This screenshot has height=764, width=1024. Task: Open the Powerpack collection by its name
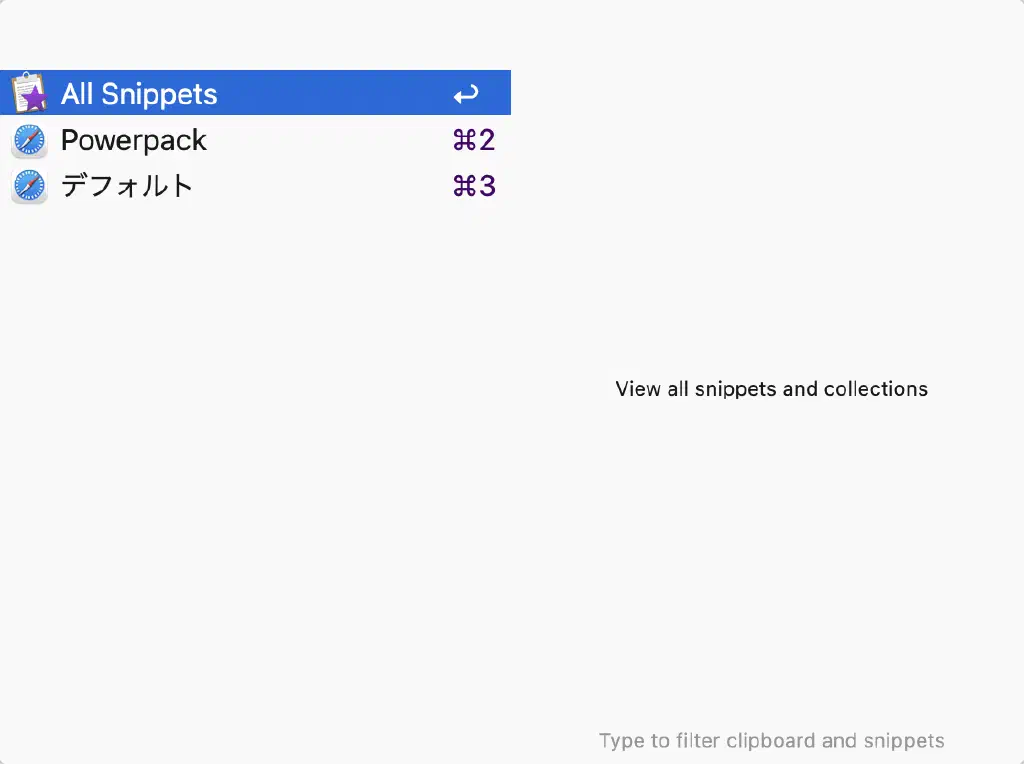click(x=133, y=140)
